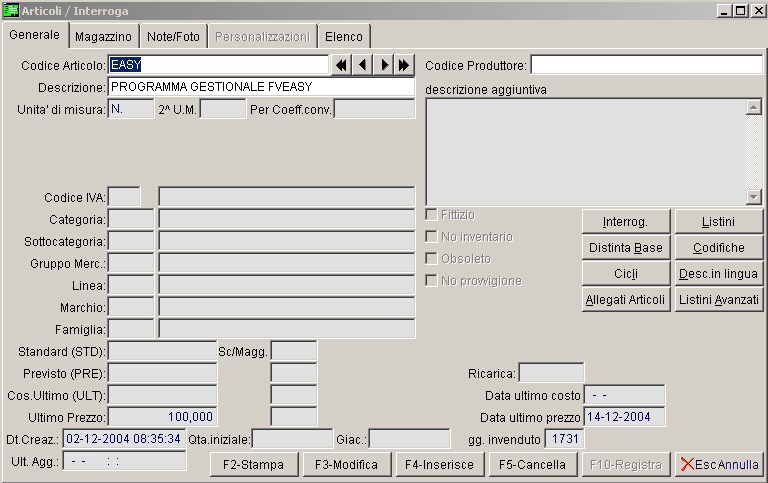Click the Sc/Magg. field on Standard row
The height and width of the screenshot is (483, 768).
coord(294,351)
